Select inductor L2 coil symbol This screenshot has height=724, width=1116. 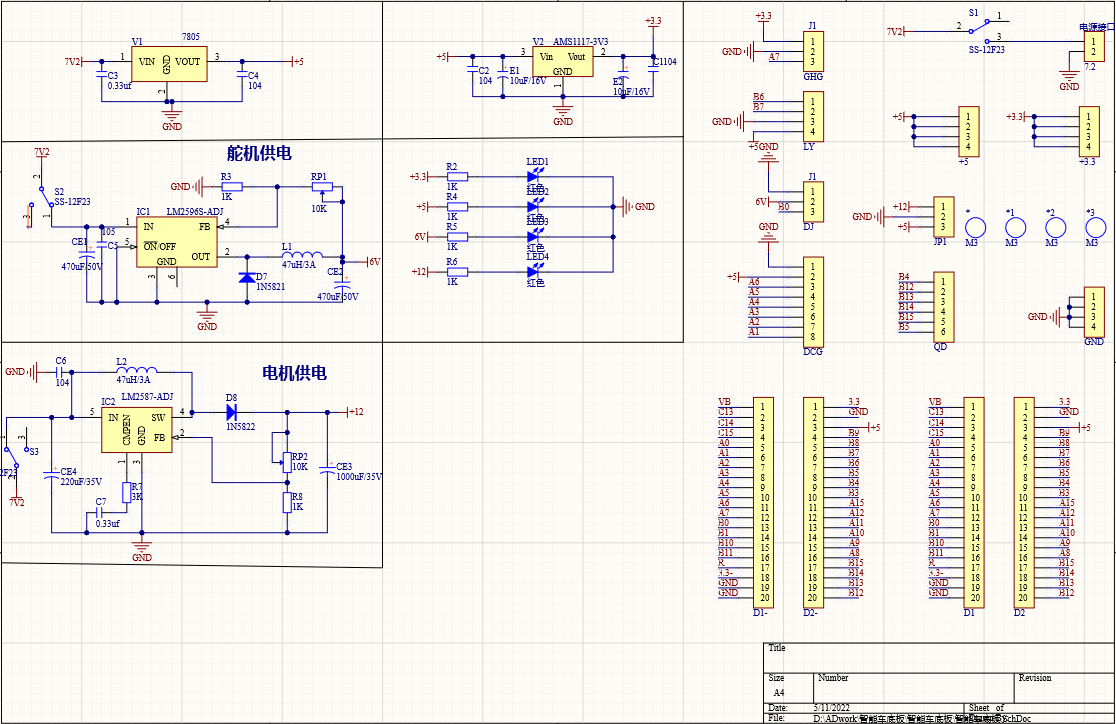tap(137, 370)
